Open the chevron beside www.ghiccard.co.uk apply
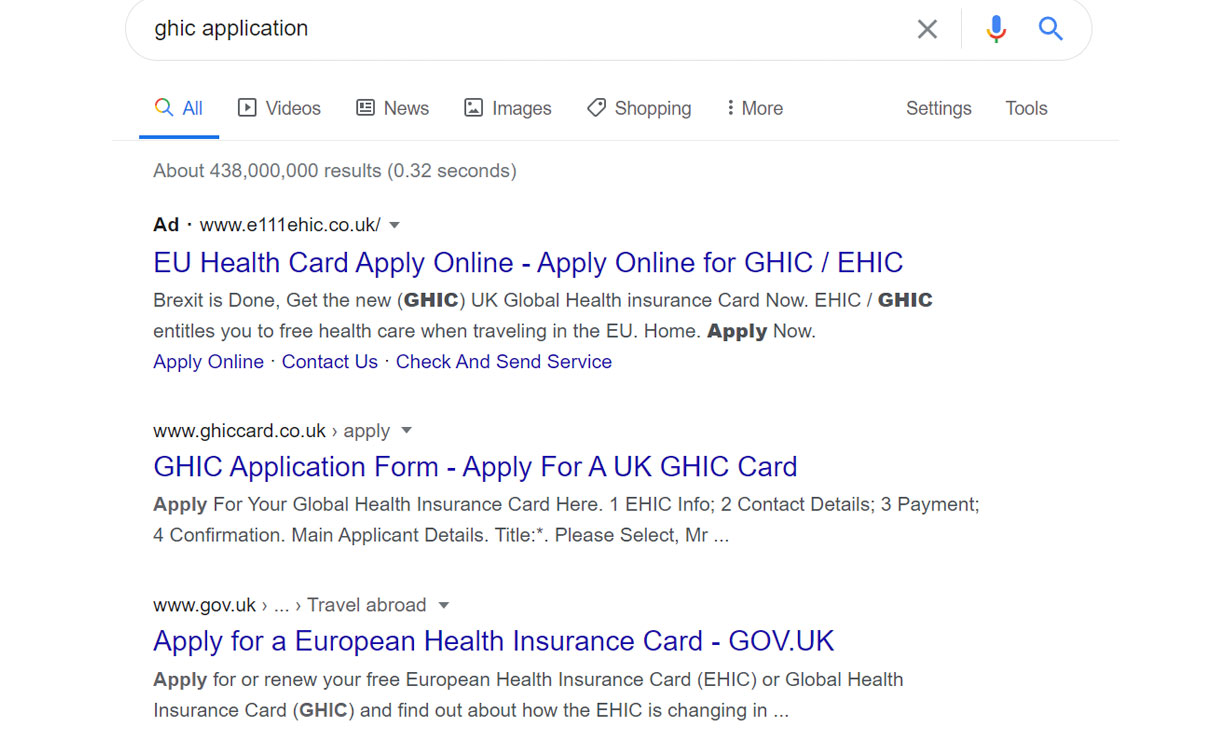The height and width of the screenshot is (738, 1230). (x=407, y=430)
